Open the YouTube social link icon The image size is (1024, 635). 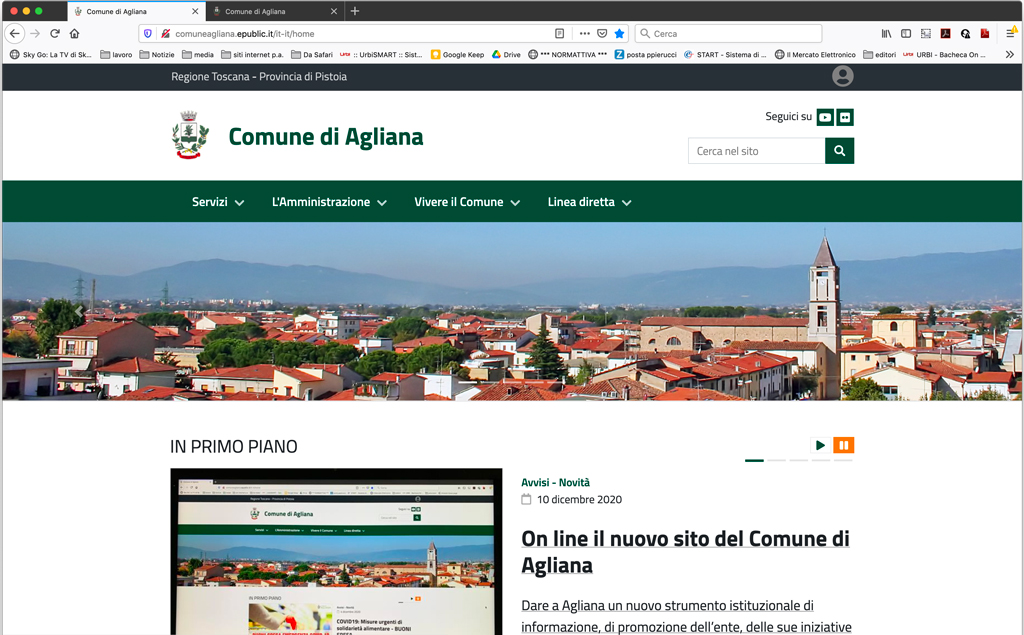825,117
